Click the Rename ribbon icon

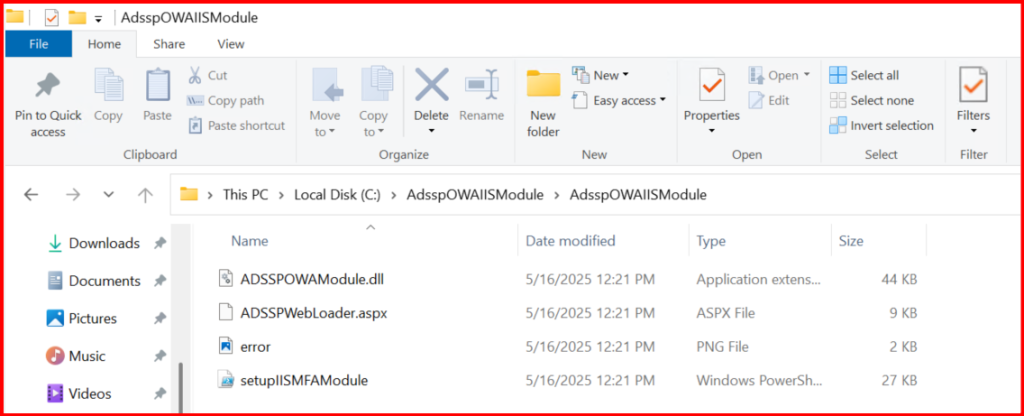[x=481, y=86]
